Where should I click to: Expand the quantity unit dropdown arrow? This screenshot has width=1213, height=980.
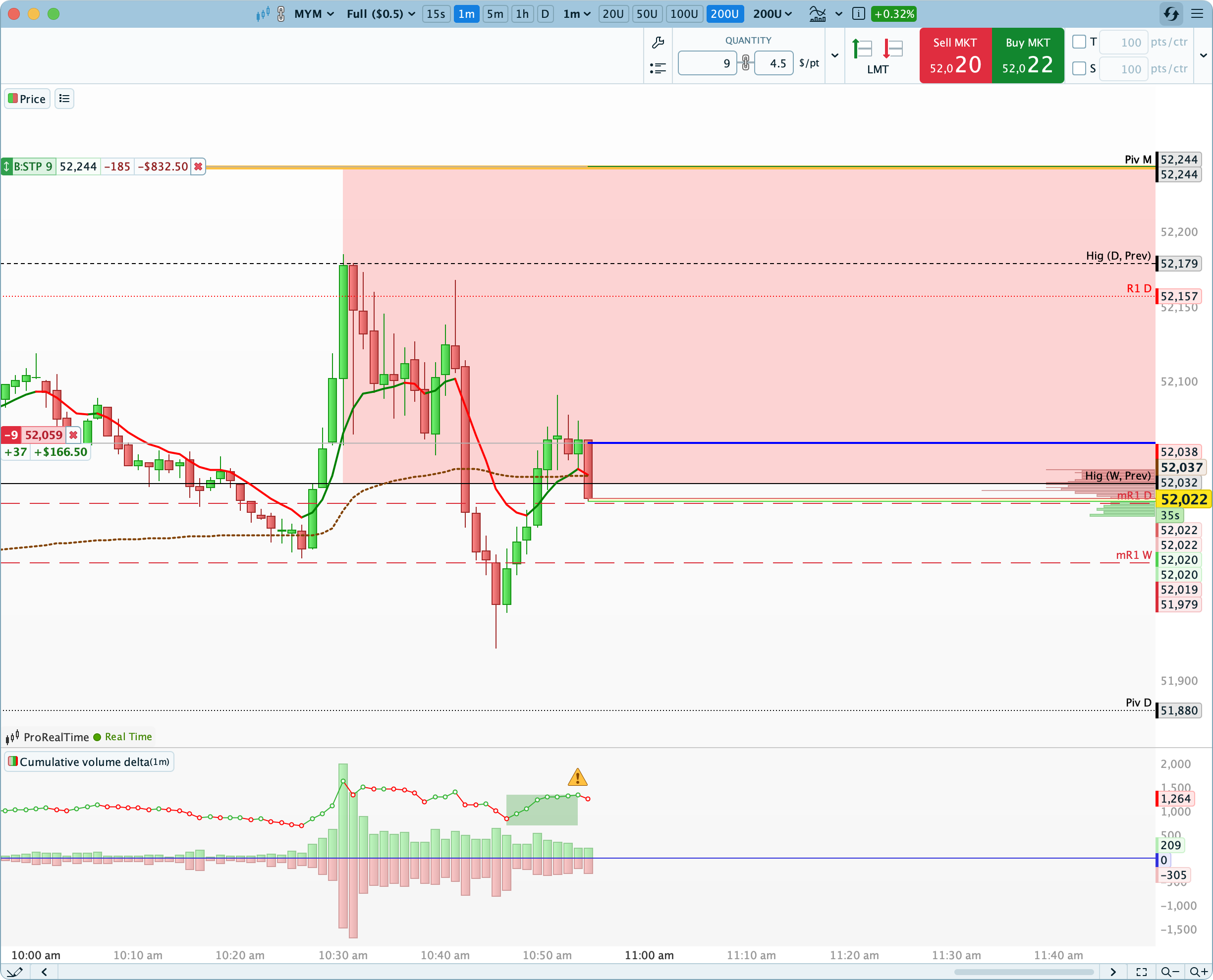coord(835,55)
